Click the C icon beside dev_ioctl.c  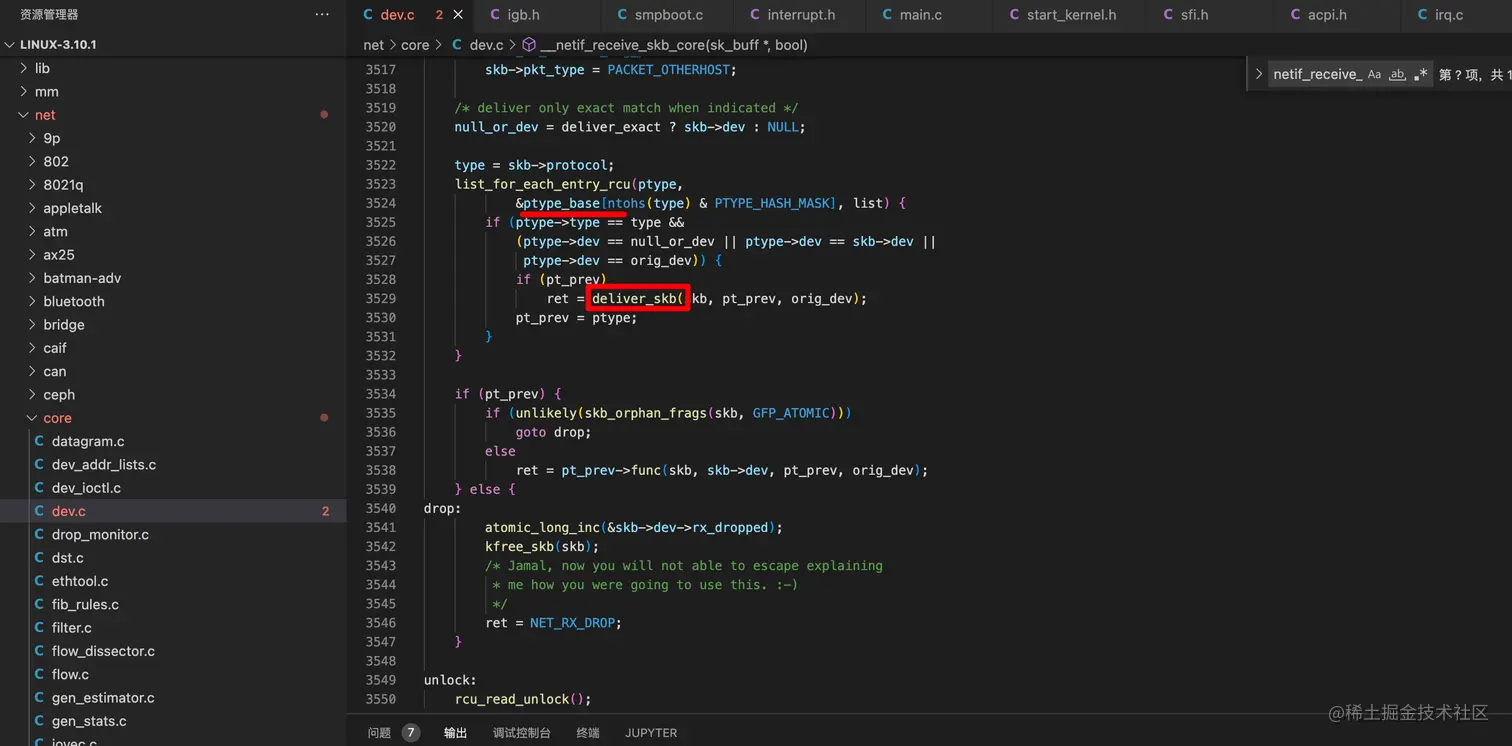[x=39, y=488]
